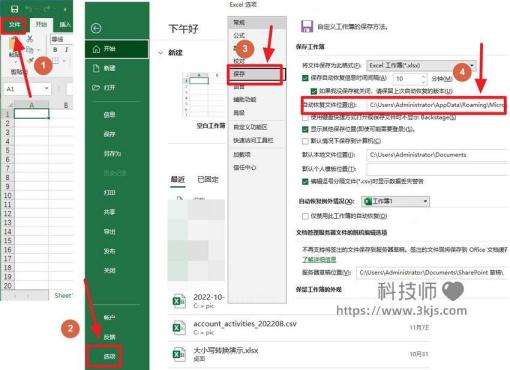Open the customize quick access toolbar arrow
This screenshot has width=510, height=370.
65,10
